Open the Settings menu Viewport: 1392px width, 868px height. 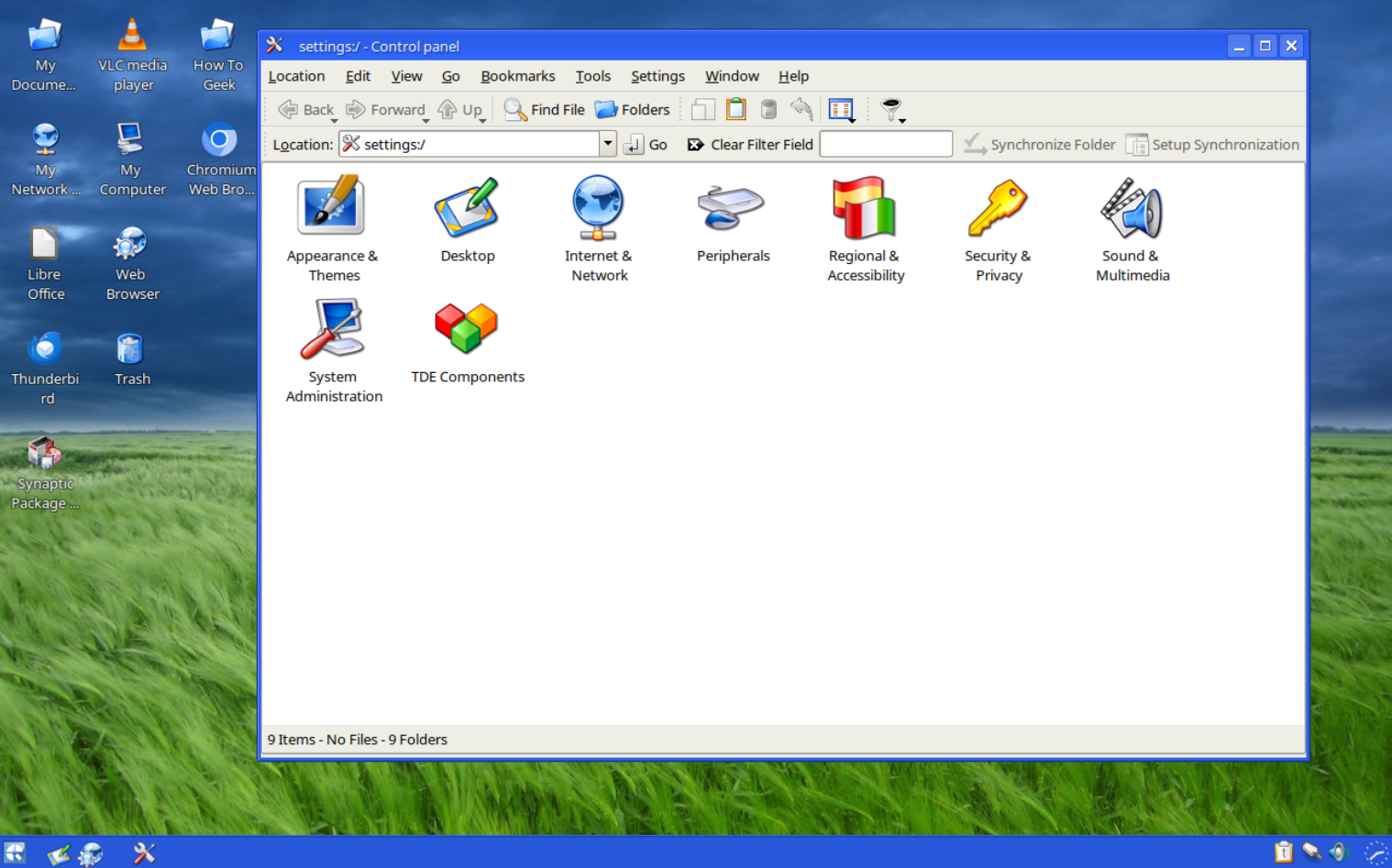pyautogui.click(x=657, y=76)
